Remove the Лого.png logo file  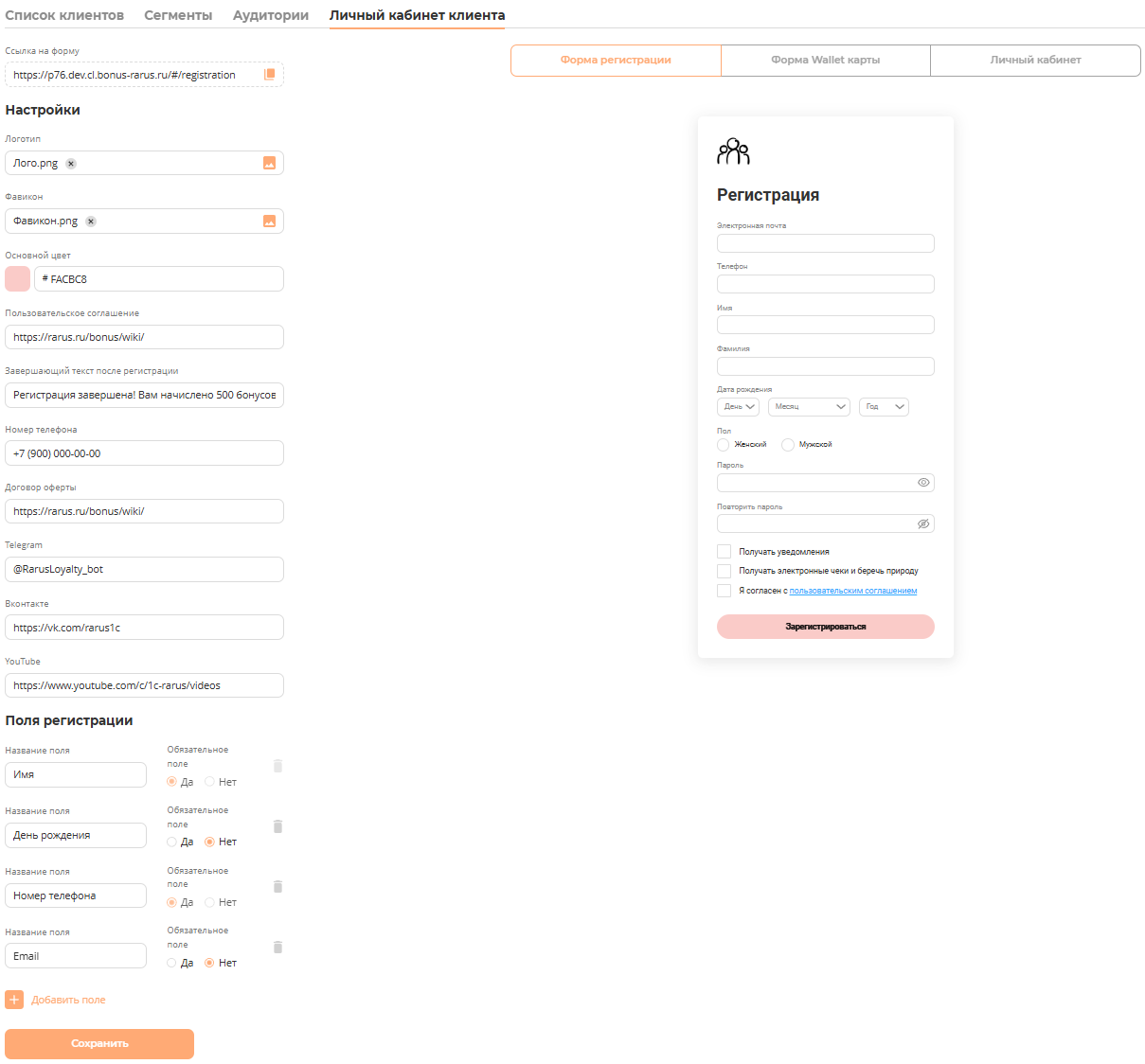click(x=71, y=164)
